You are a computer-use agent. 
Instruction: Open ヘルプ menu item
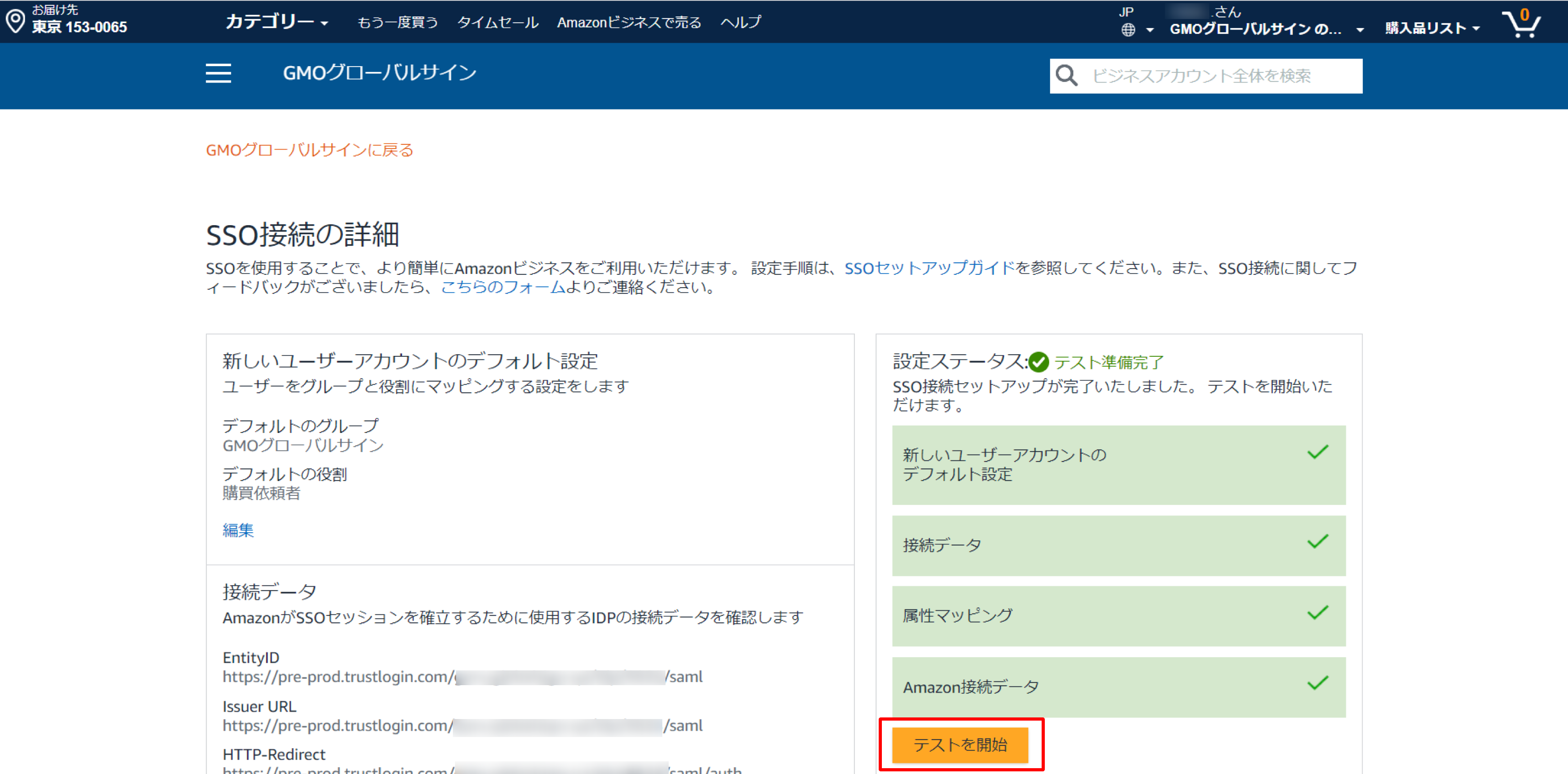point(741,23)
